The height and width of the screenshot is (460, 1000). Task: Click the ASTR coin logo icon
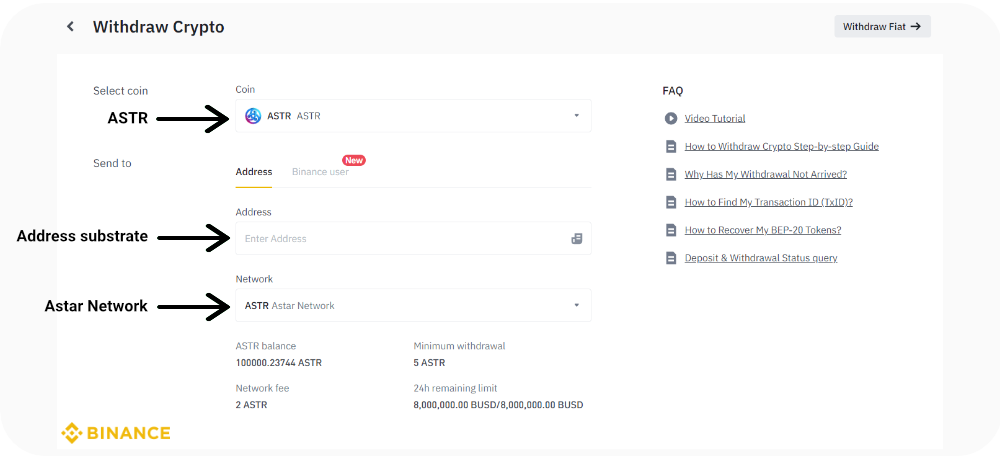253,116
